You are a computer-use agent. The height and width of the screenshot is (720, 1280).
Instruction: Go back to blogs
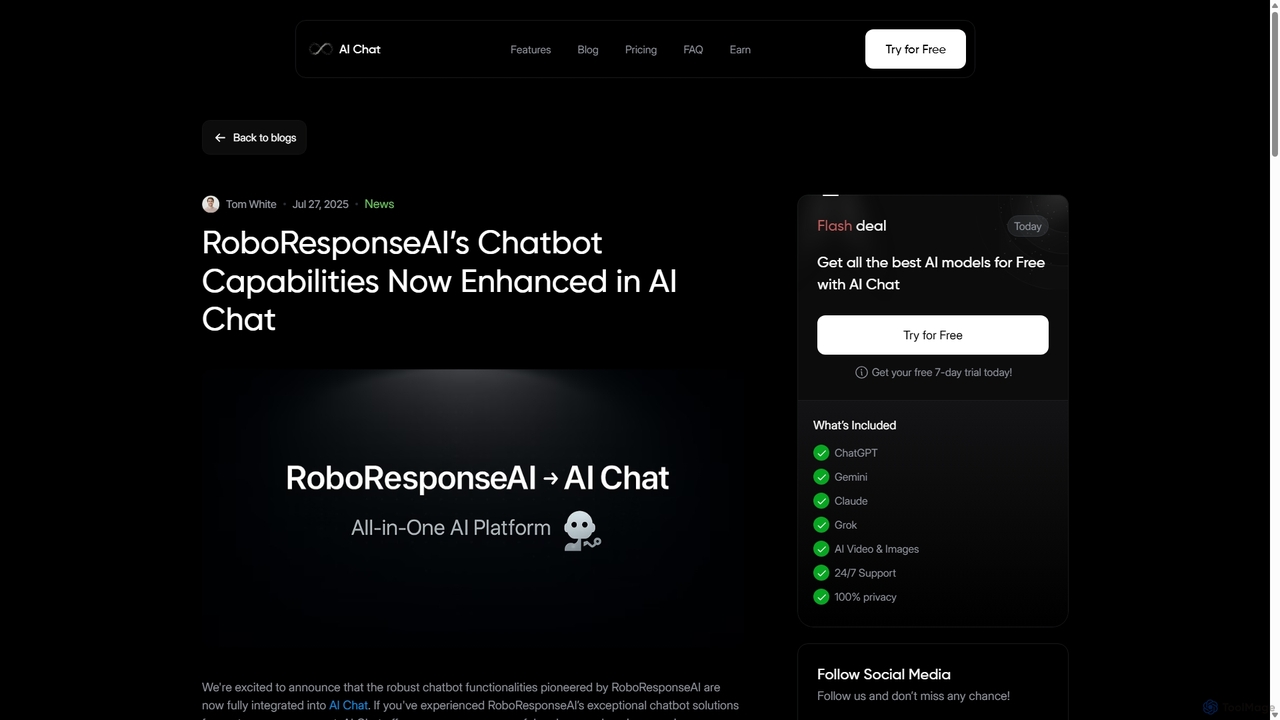click(254, 138)
